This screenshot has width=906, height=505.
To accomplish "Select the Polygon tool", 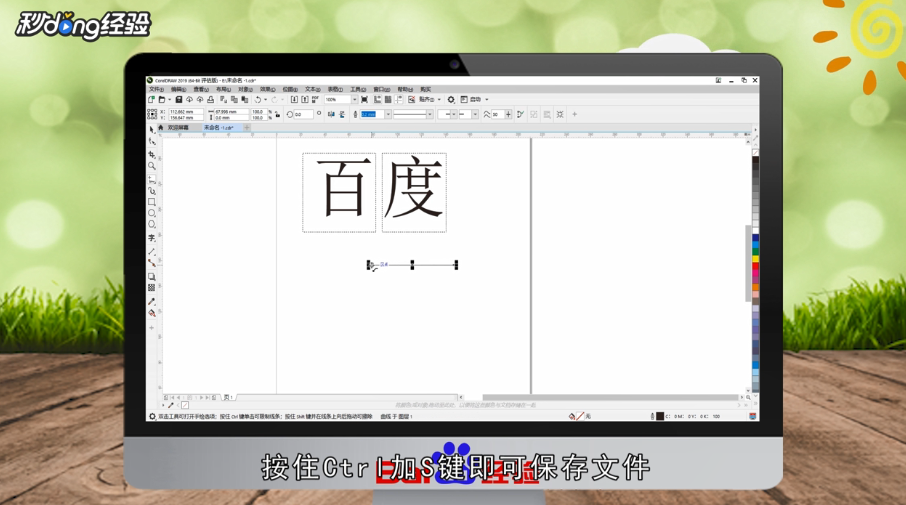I will [x=152, y=224].
